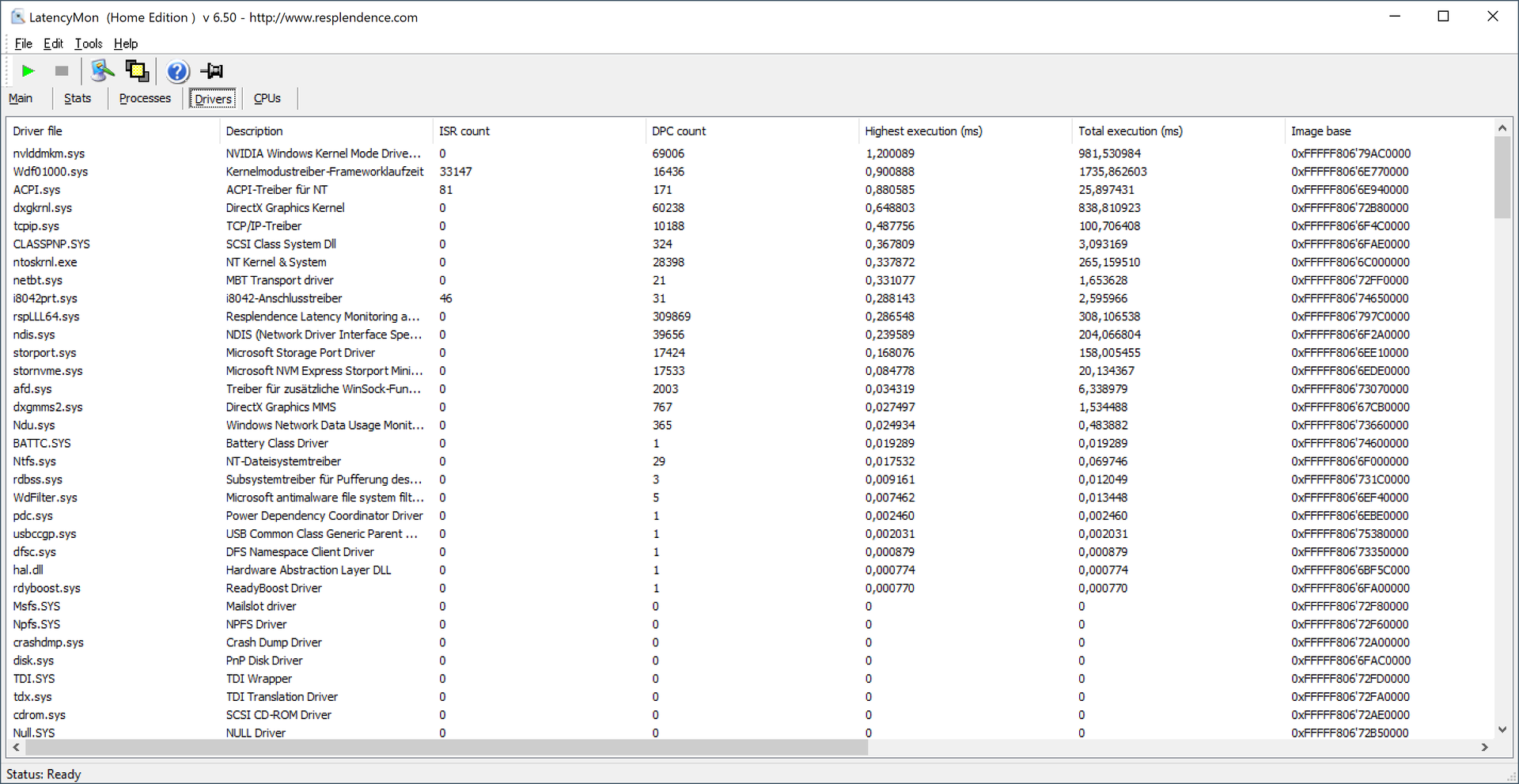Sort by Highest execution (ms) column
The height and width of the screenshot is (784, 1519).
[965, 131]
